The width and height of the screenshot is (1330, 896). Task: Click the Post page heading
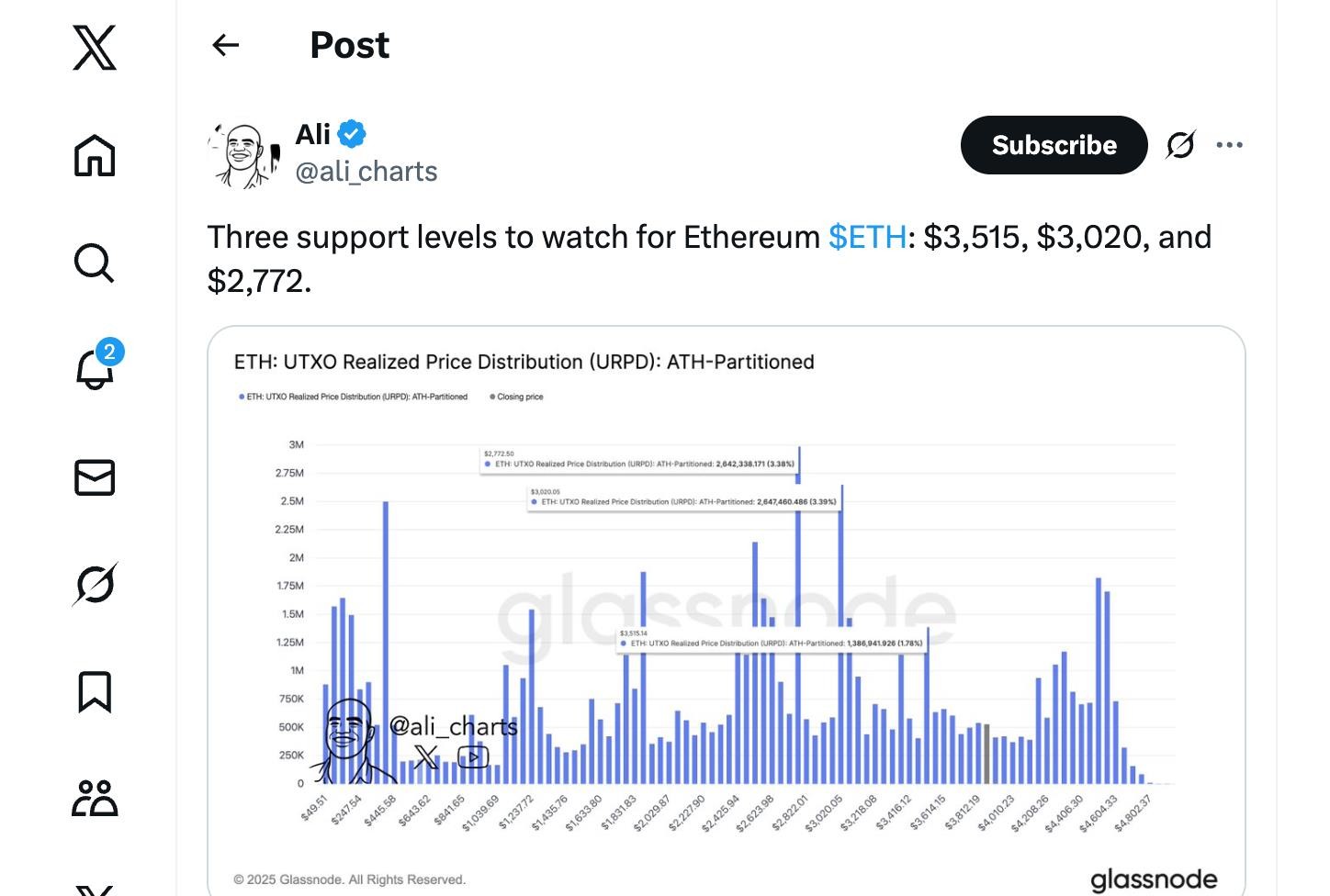point(350,45)
